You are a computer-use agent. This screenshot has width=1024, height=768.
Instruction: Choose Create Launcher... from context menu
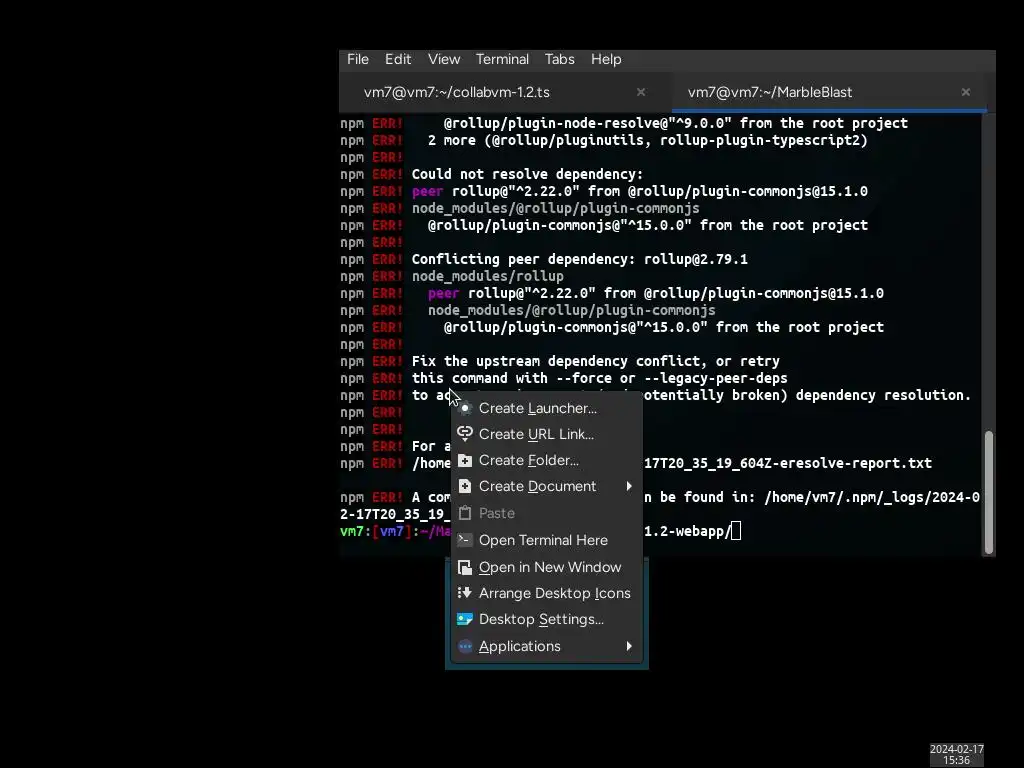[547, 408]
